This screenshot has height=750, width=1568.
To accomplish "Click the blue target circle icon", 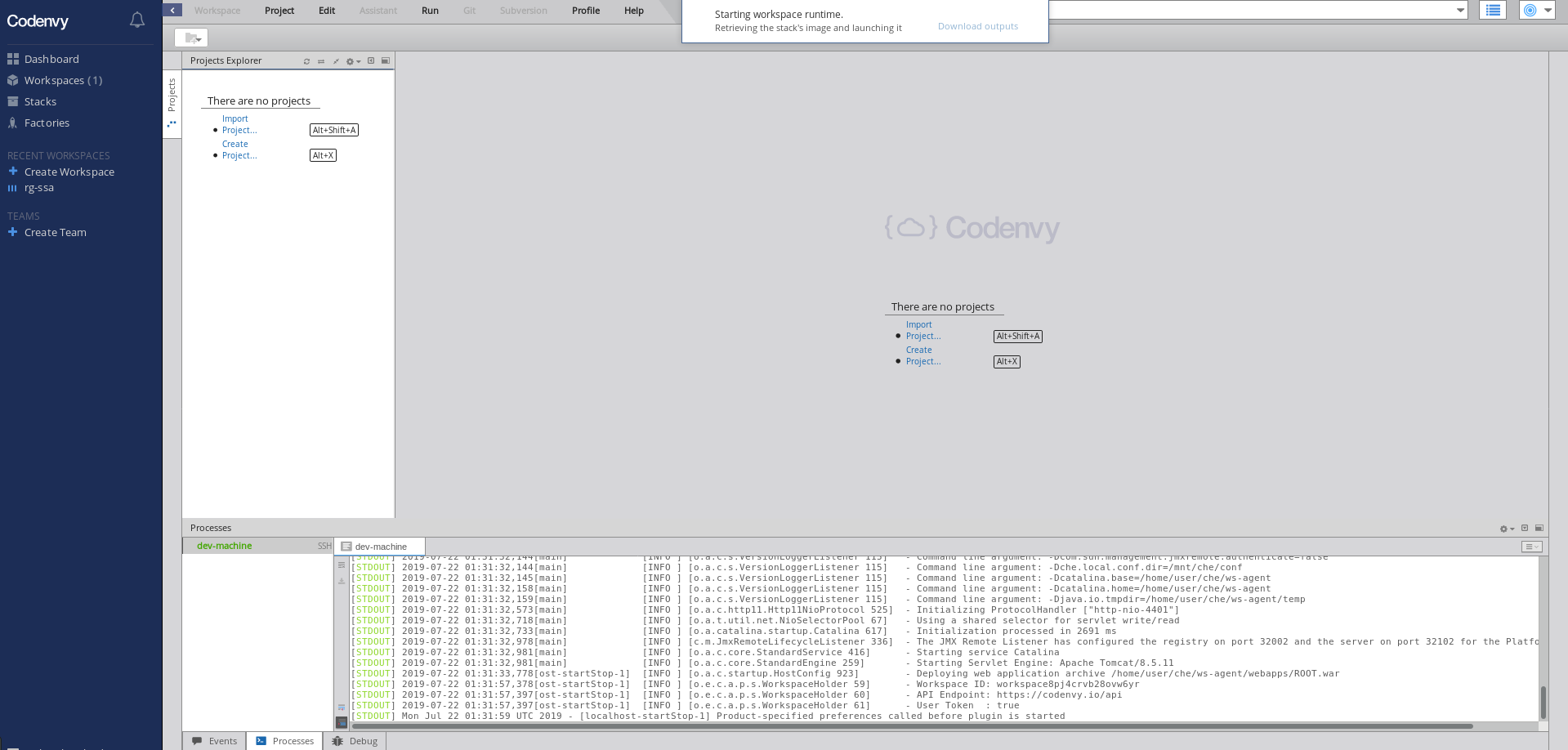I will pos(1530,10).
